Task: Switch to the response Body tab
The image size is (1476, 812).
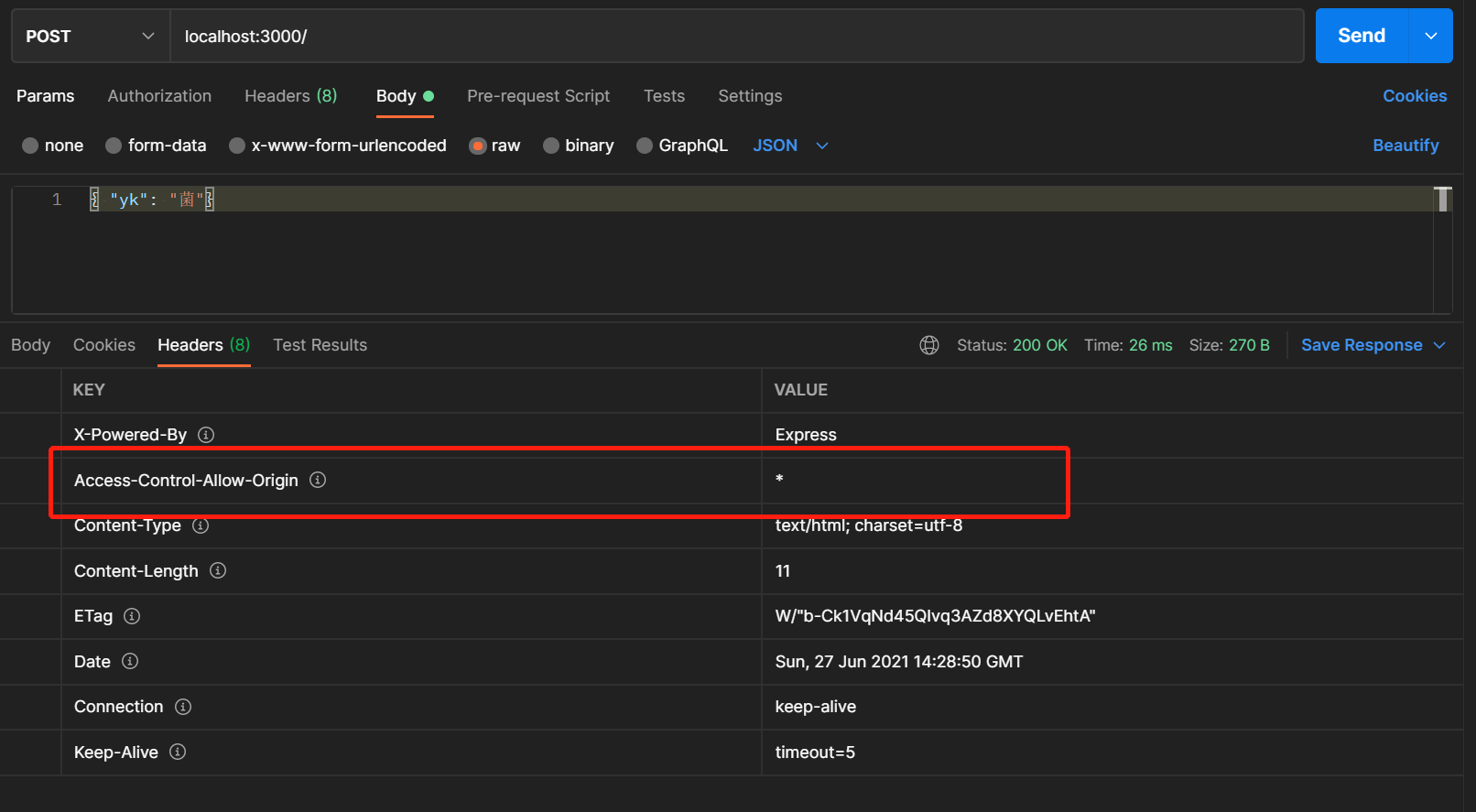Action: [x=31, y=345]
